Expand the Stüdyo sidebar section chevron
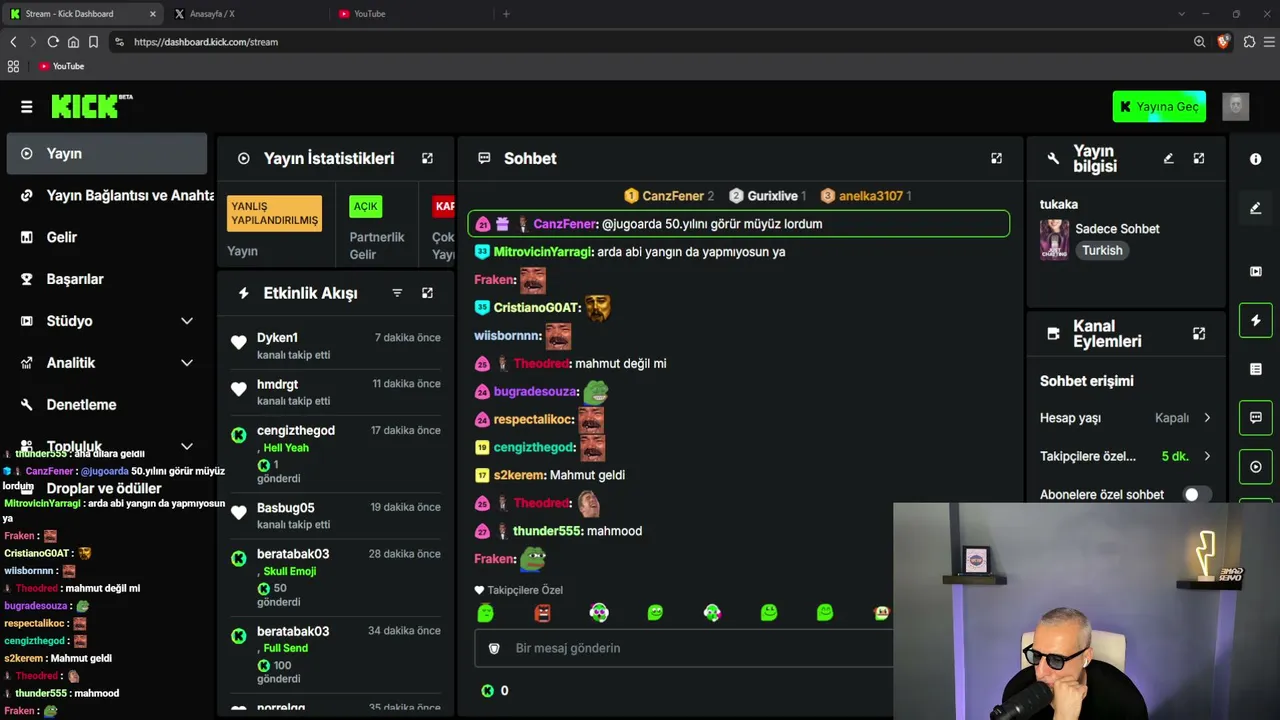This screenshot has width=1280, height=720. tap(187, 321)
